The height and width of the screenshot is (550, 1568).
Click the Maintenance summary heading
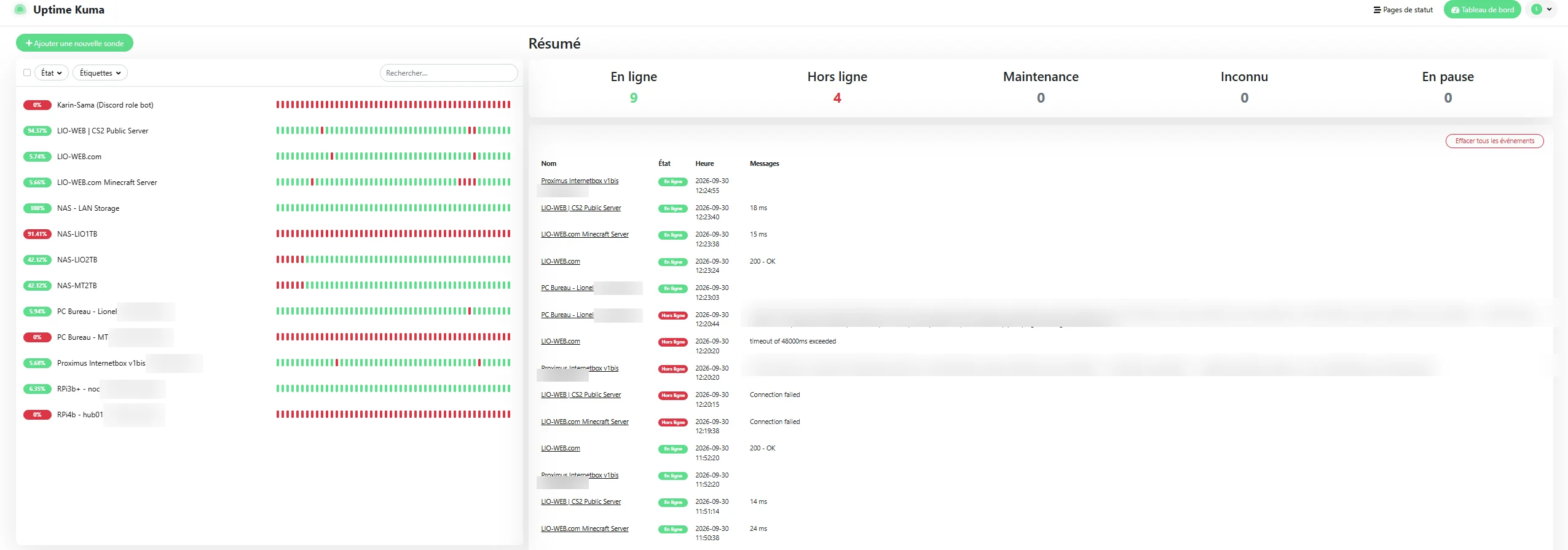tap(1041, 77)
